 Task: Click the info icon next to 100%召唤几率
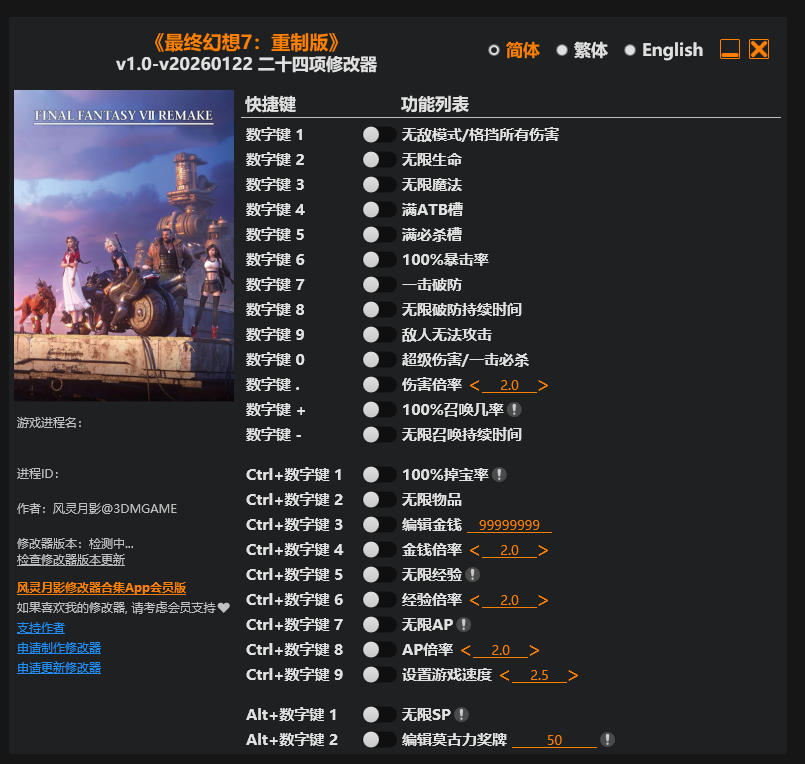pyautogui.click(x=514, y=410)
